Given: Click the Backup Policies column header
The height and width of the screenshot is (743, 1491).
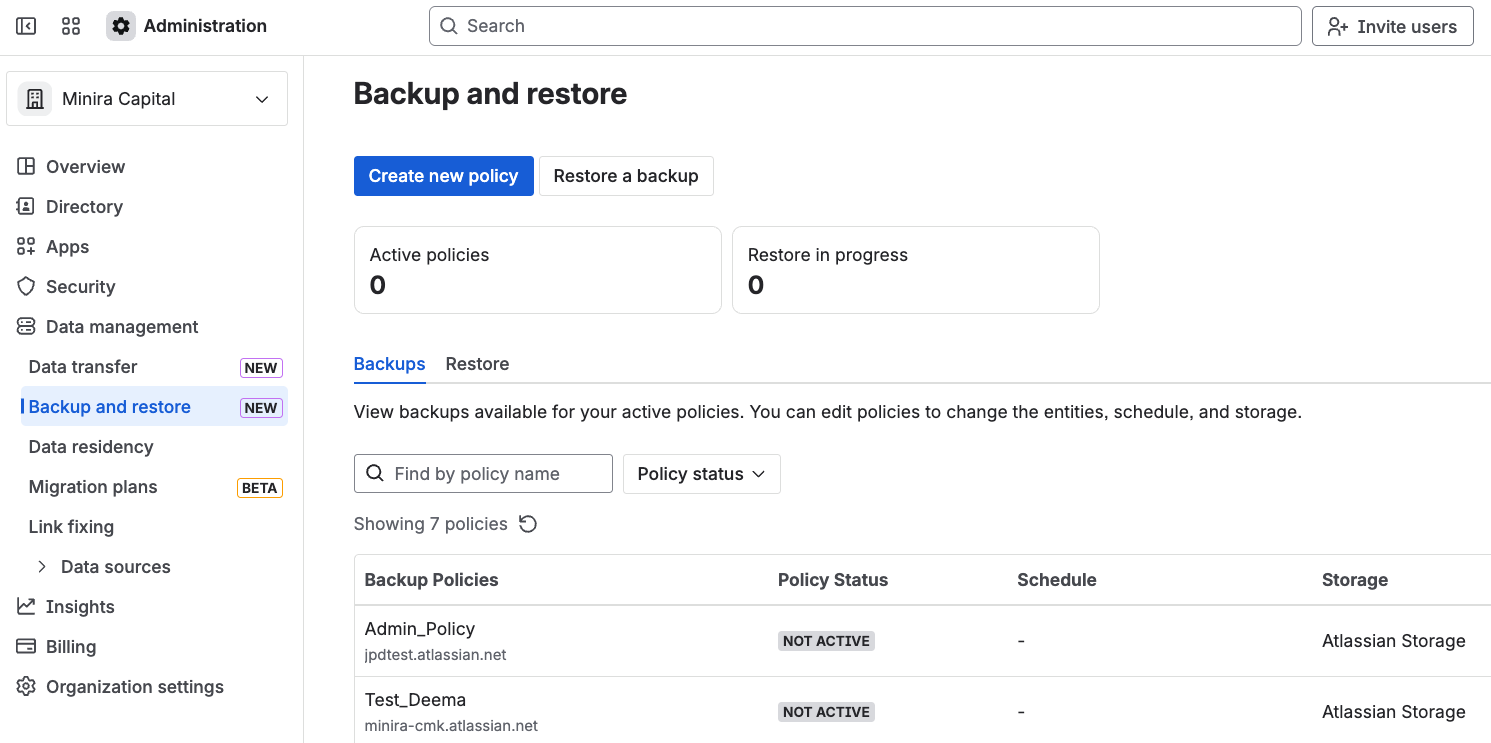Looking at the screenshot, I should [x=431, y=580].
